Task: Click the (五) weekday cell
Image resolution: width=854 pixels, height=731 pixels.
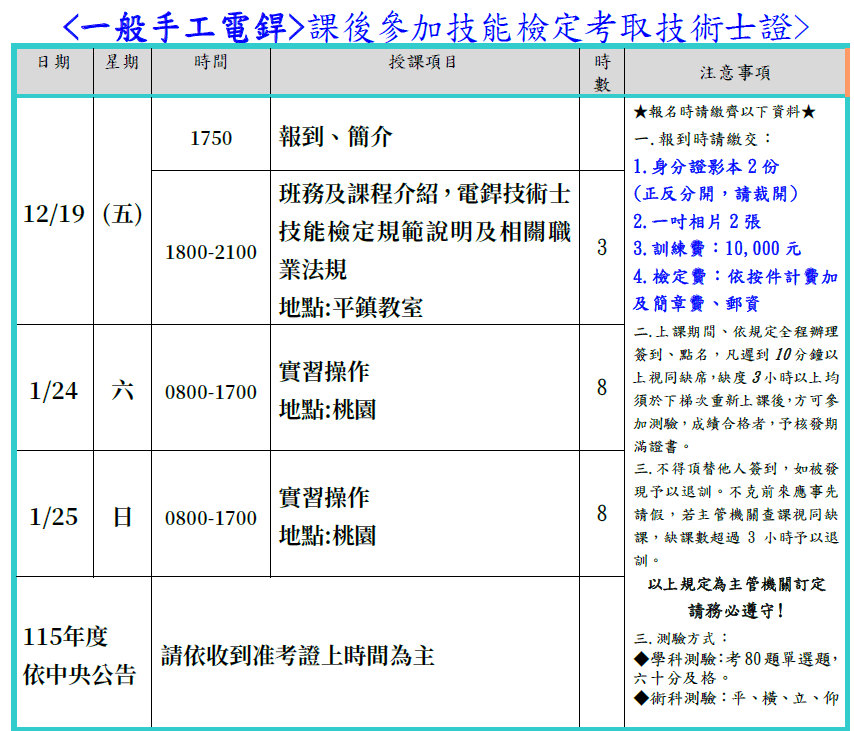Action: (x=122, y=214)
